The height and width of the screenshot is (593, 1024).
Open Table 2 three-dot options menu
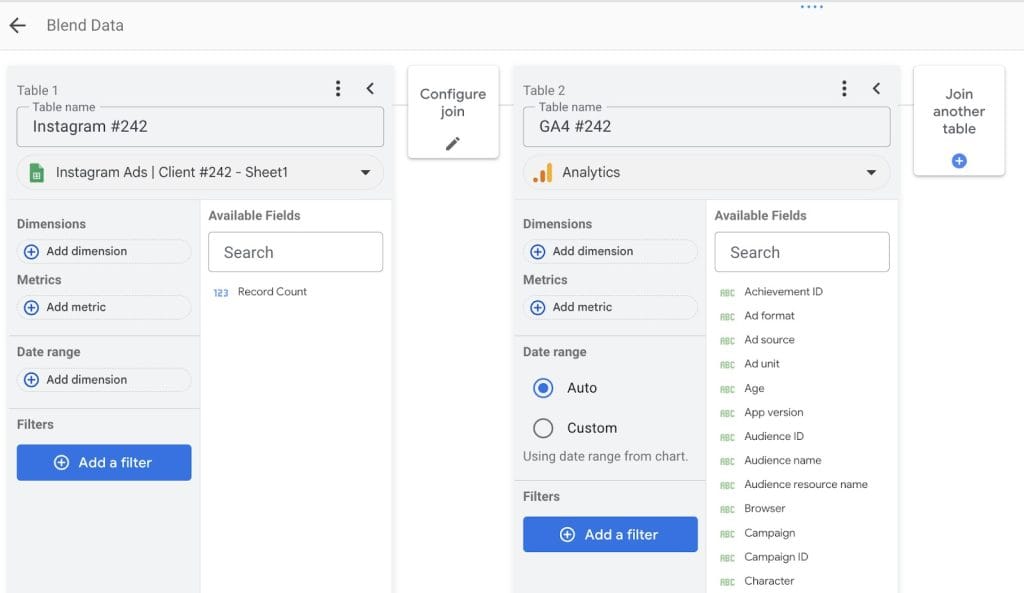coord(844,89)
